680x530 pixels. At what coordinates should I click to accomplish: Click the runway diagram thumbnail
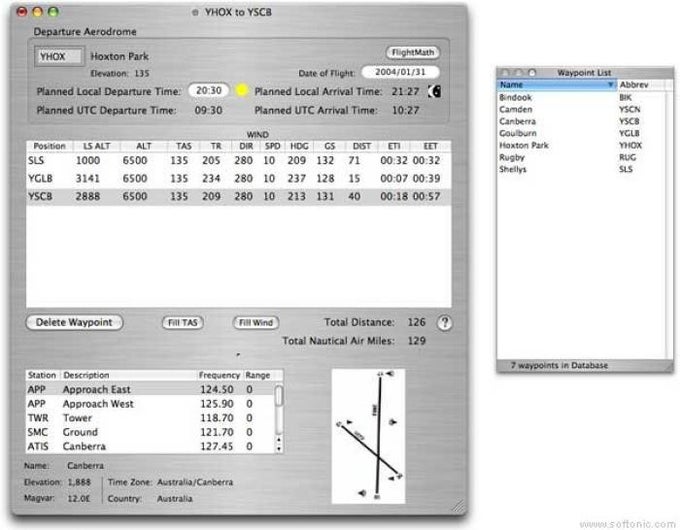point(368,436)
